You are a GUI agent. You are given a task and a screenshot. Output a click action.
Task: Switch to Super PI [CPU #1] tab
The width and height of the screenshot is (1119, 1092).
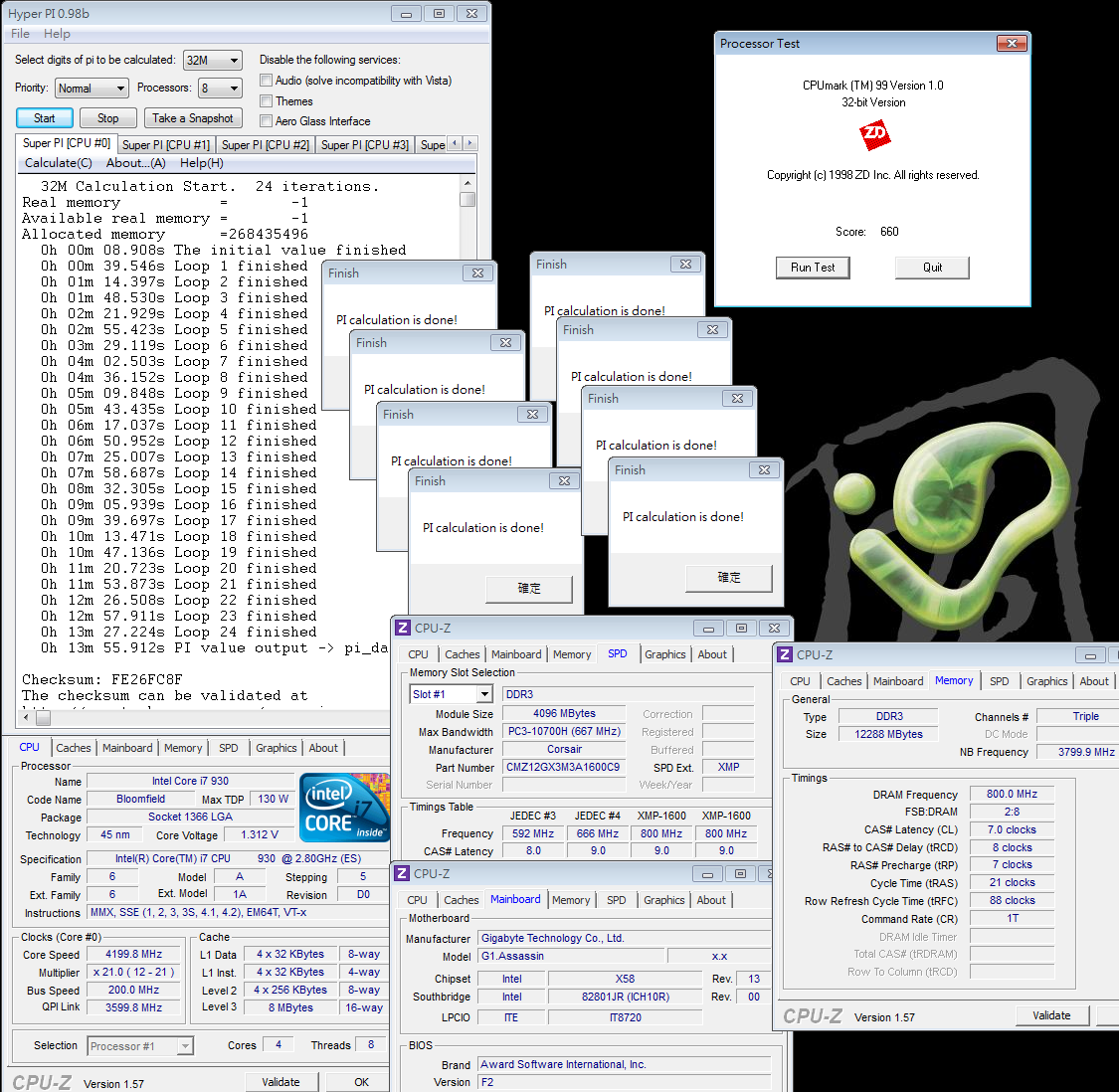click(x=166, y=145)
